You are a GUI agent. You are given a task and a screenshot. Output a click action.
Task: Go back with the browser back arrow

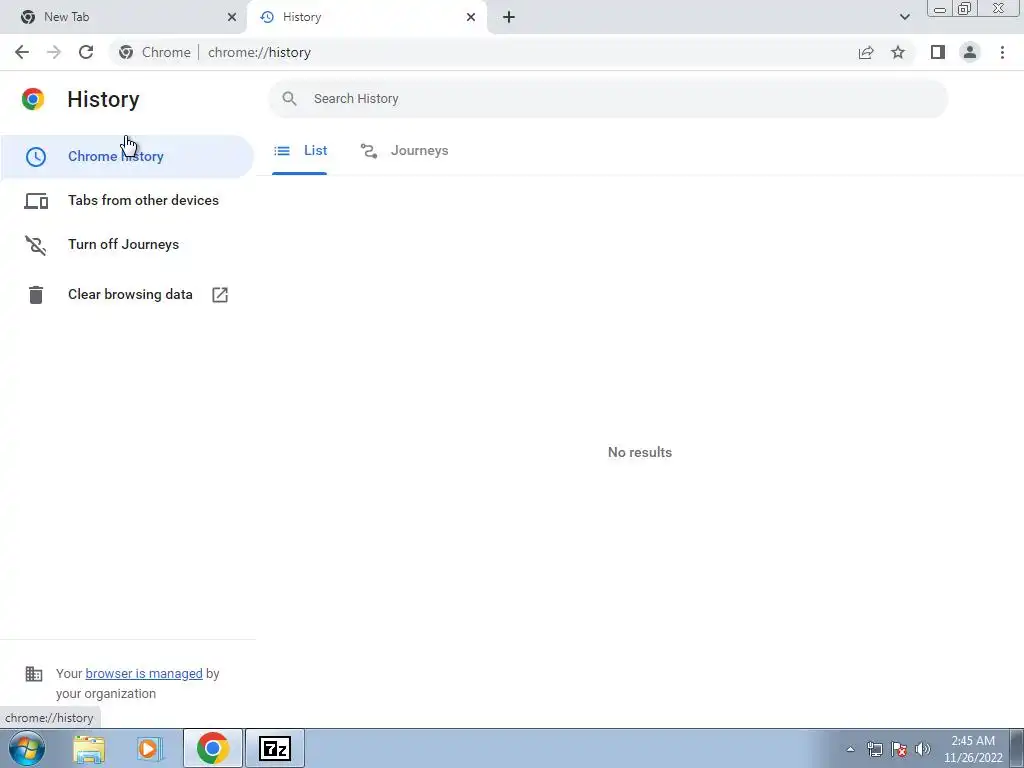point(22,52)
